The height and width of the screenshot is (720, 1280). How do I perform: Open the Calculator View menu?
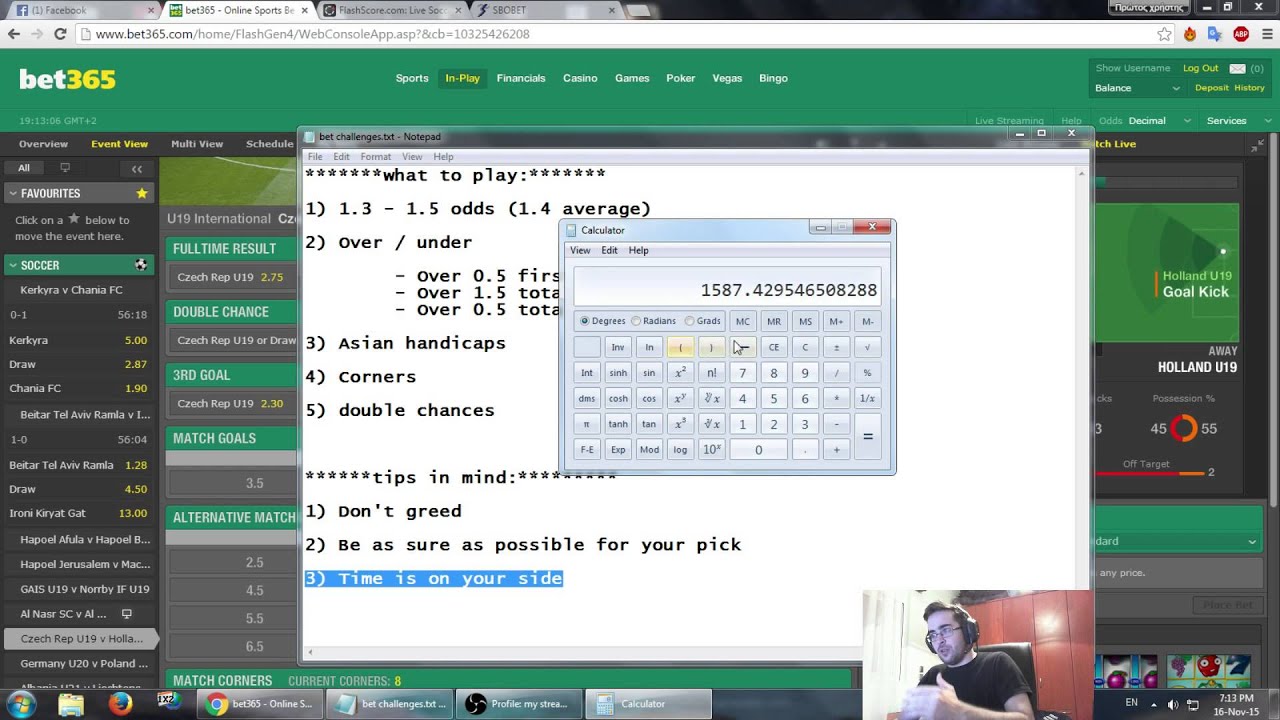coord(580,250)
